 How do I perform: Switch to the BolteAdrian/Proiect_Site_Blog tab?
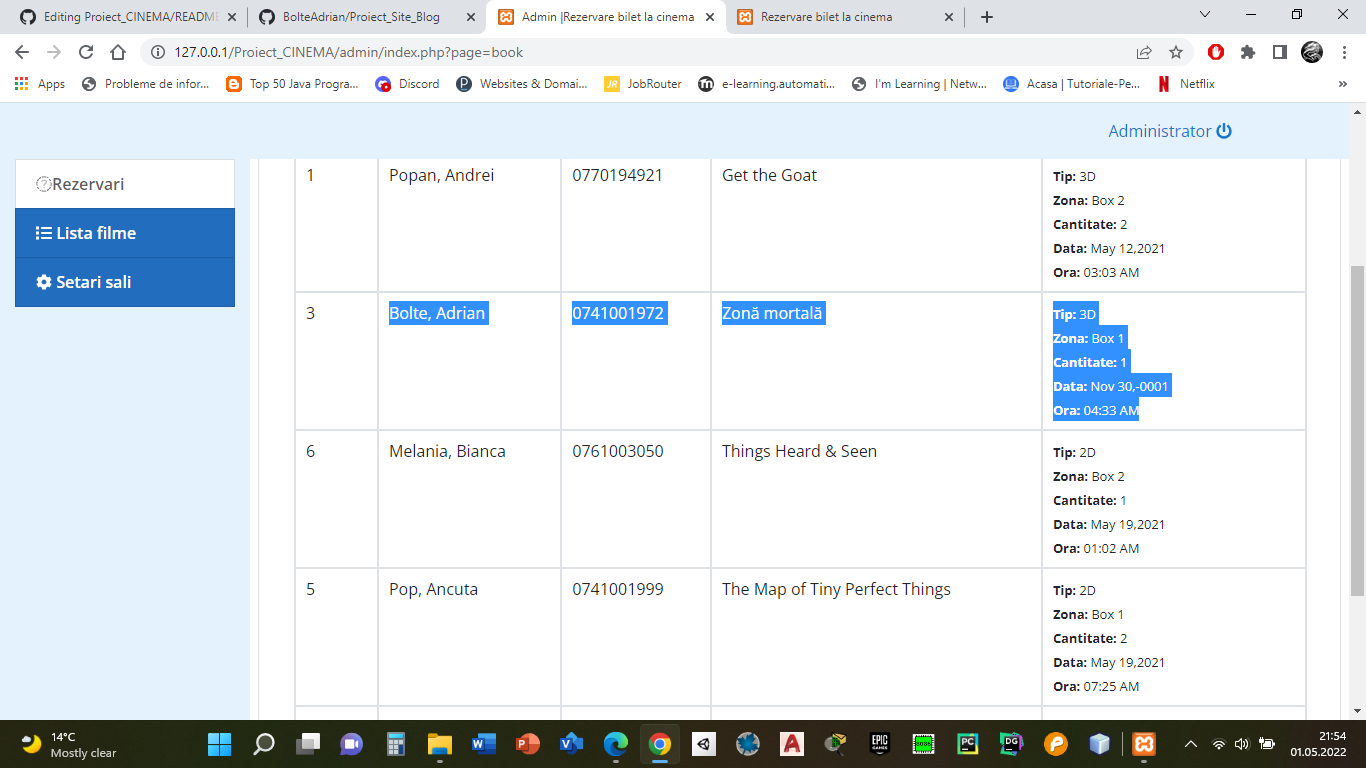click(366, 17)
